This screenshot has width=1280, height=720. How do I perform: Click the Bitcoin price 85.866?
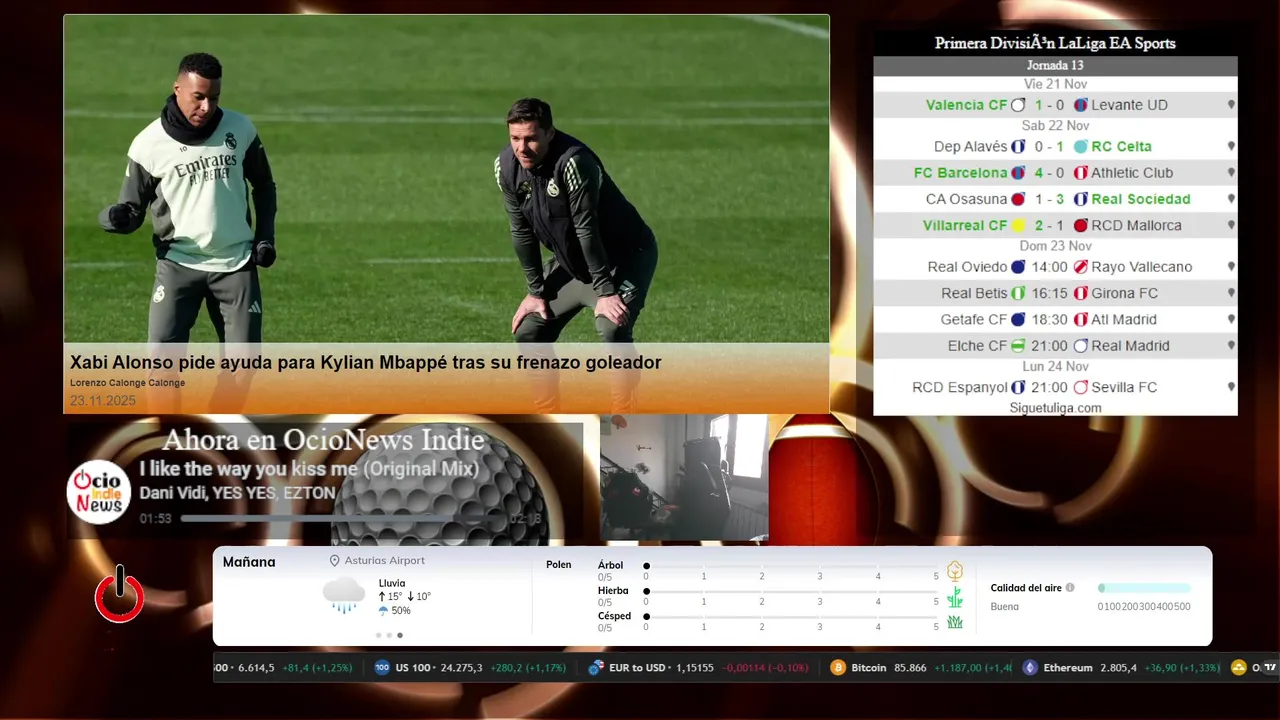pyautogui.click(x=908, y=668)
